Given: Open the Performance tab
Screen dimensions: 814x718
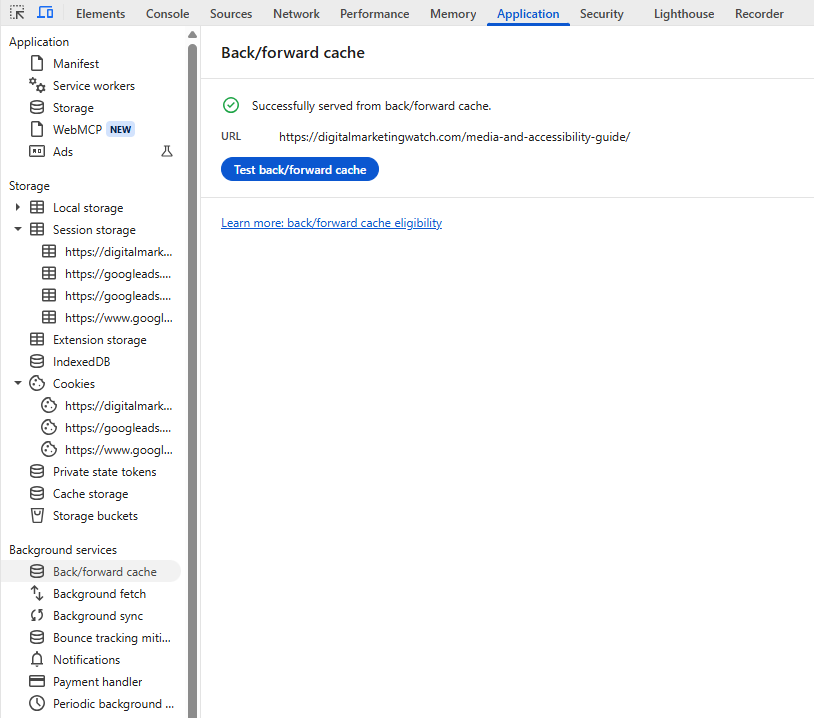Looking at the screenshot, I should tap(374, 13).
